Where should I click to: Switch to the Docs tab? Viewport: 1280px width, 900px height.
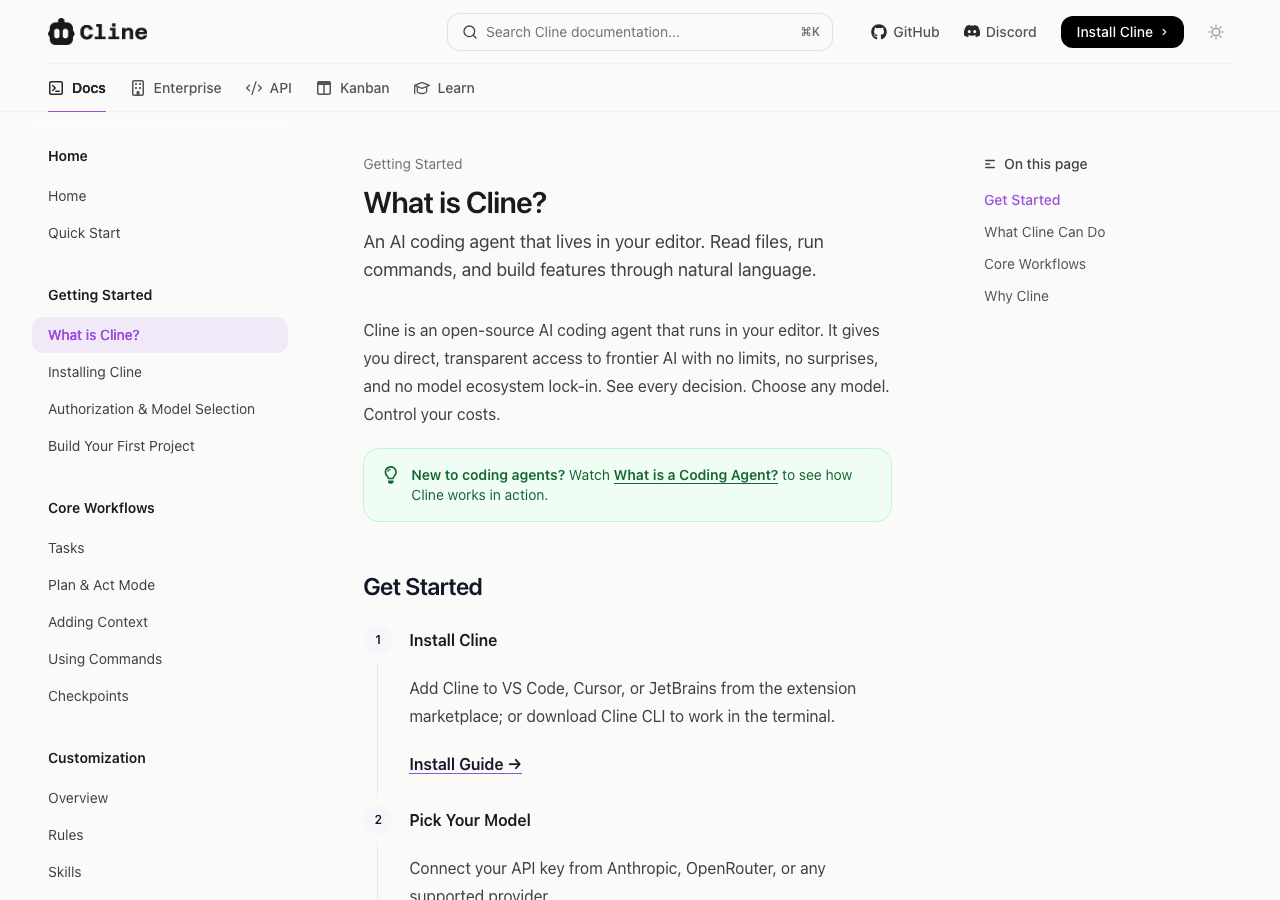(77, 88)
